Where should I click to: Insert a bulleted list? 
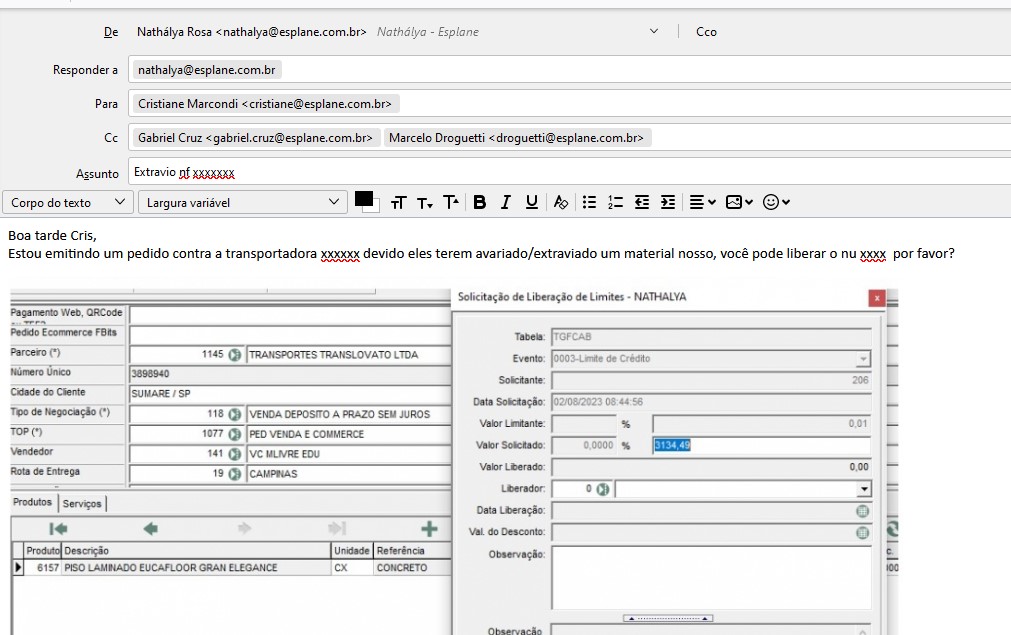tap(590, 202)
